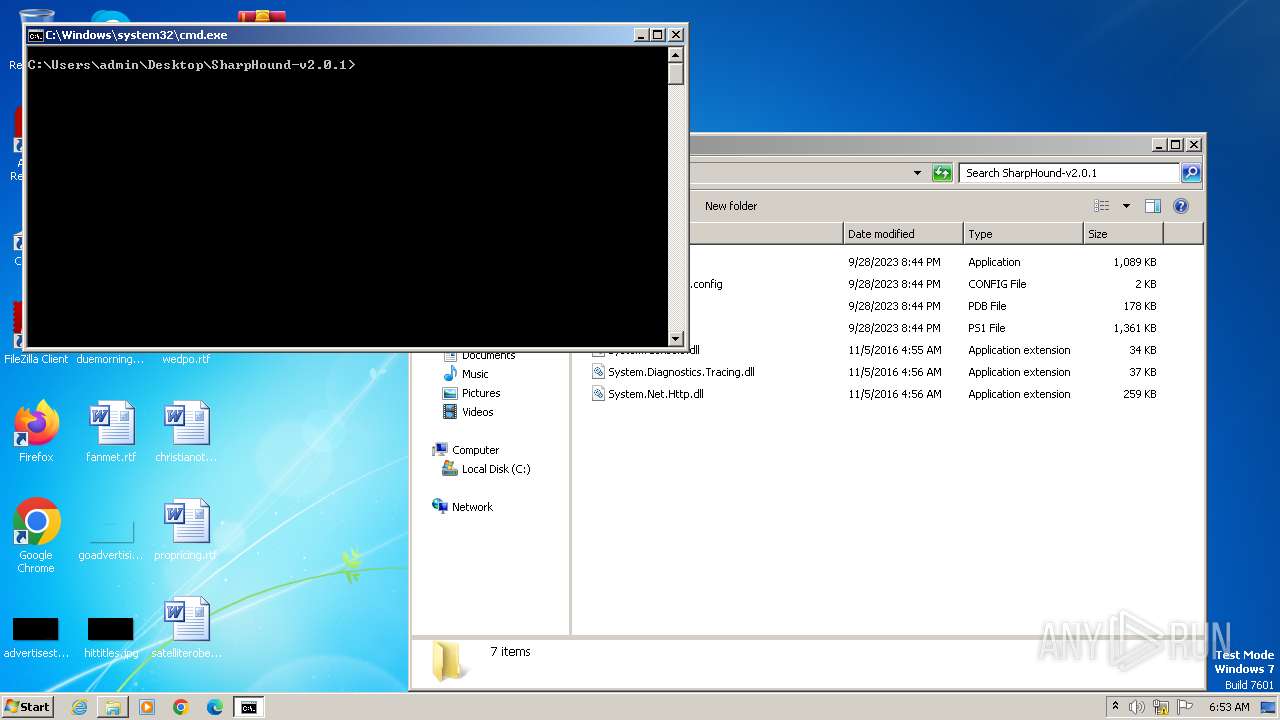The image size is (1280, 720).
Task: Open File Explorer taskbar button
Action: pos(113,707)
